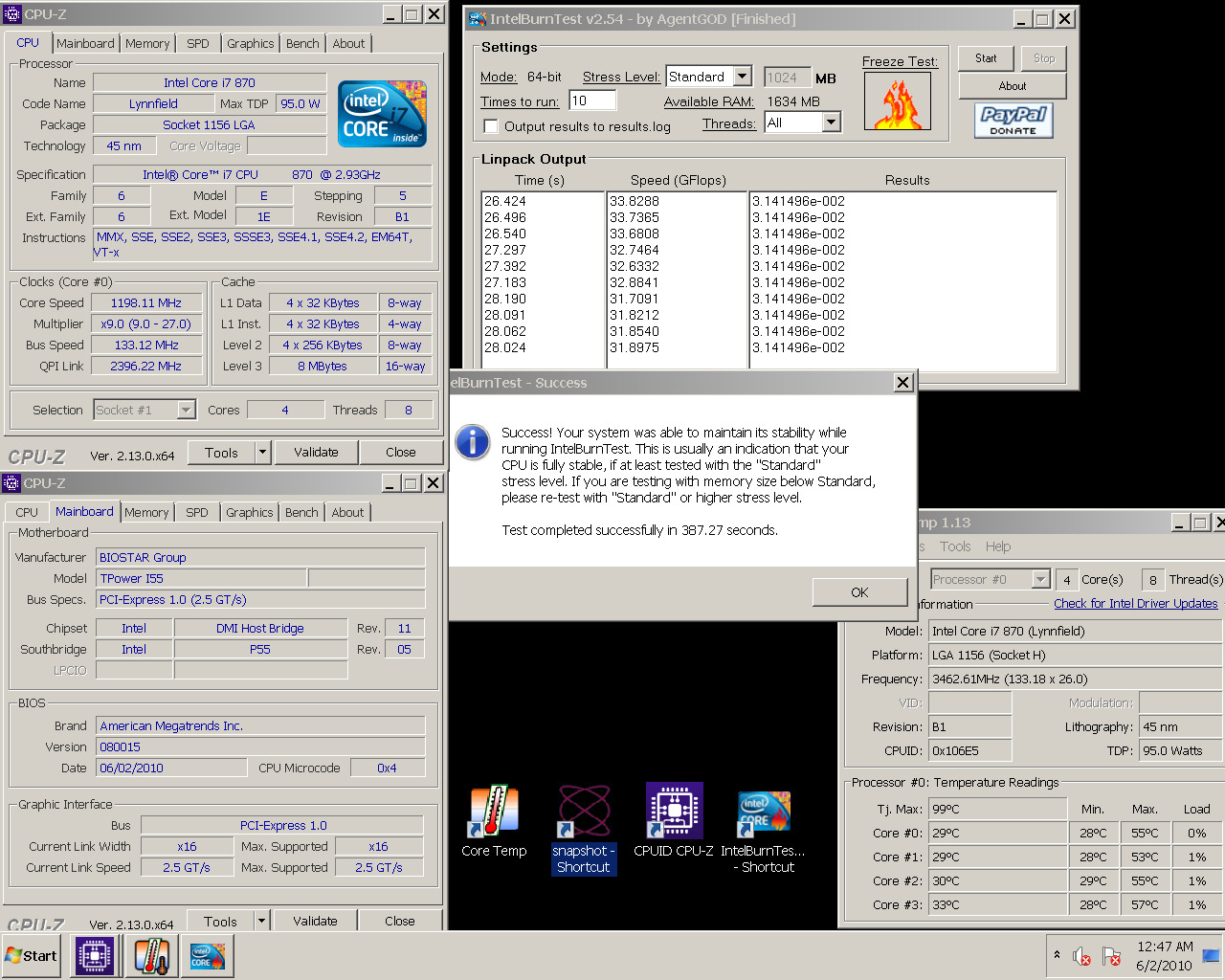
Task: Click the bottom CPU-Z window title icon
Action: [x=11, y=483]
